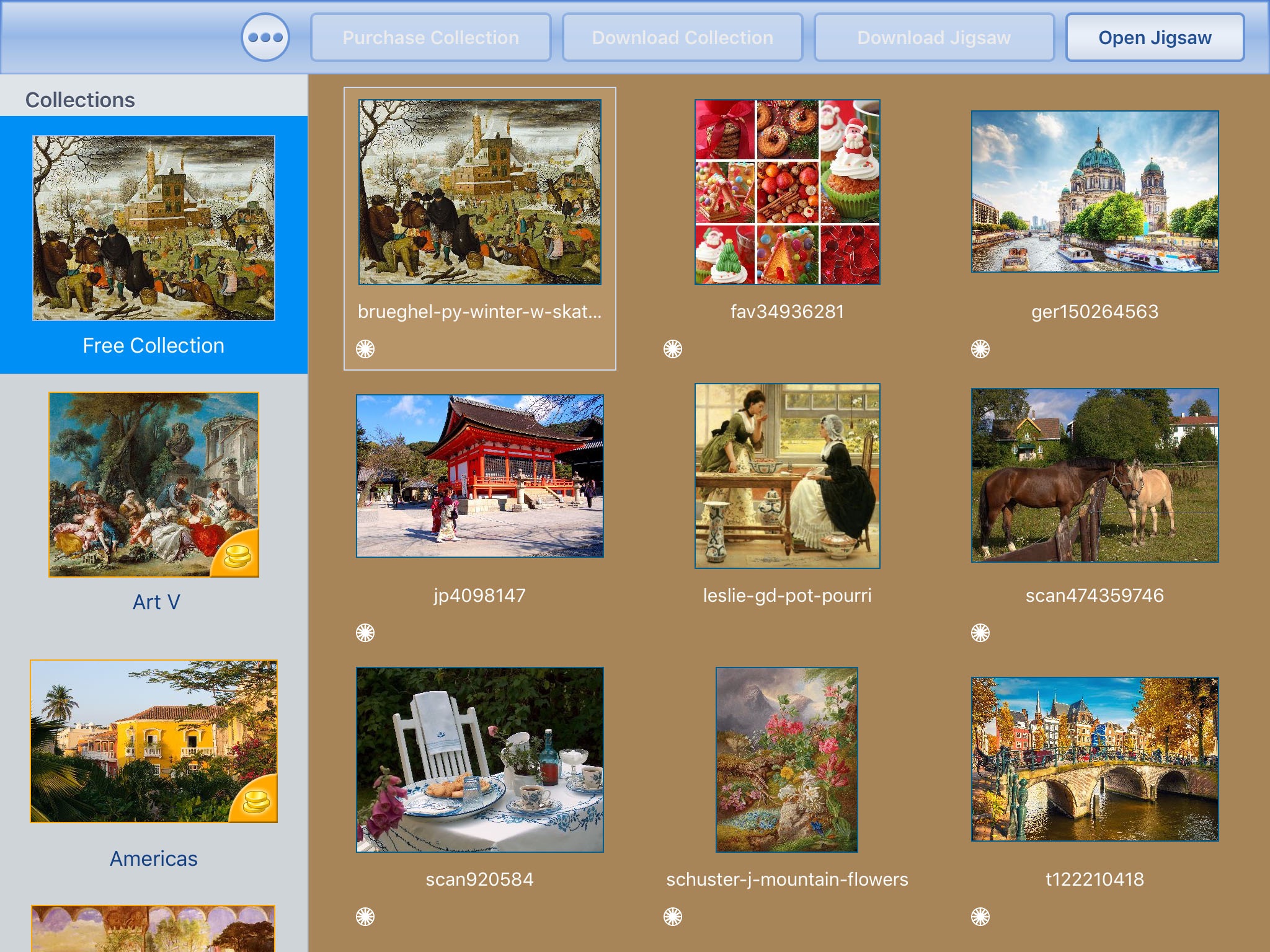Open the three-dots more options button
This screenshot has height=952, width=1270.
pos(265,38)
